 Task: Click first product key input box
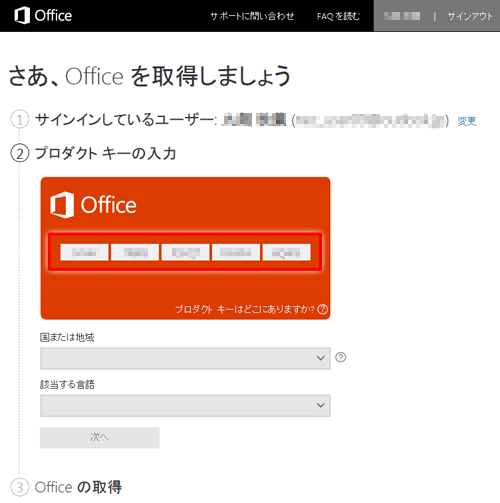click(x=84, y=252)
